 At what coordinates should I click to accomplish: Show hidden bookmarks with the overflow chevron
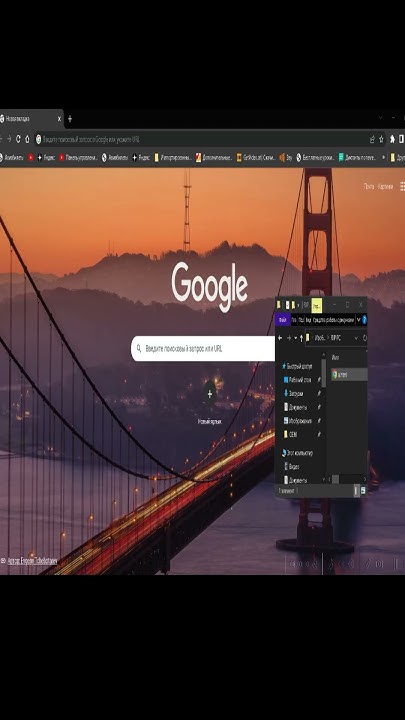tap(384, 158)
